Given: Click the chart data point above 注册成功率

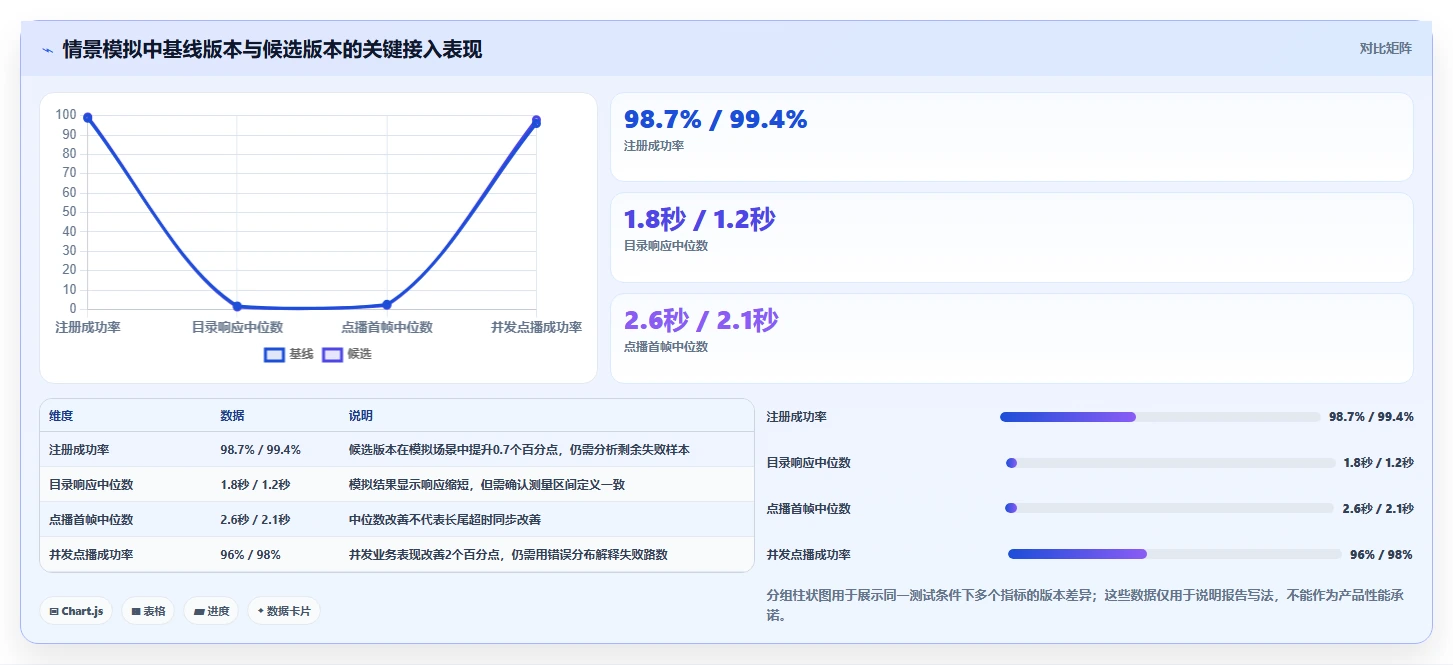Looking at the screenshot, I should tap(88, 118).
